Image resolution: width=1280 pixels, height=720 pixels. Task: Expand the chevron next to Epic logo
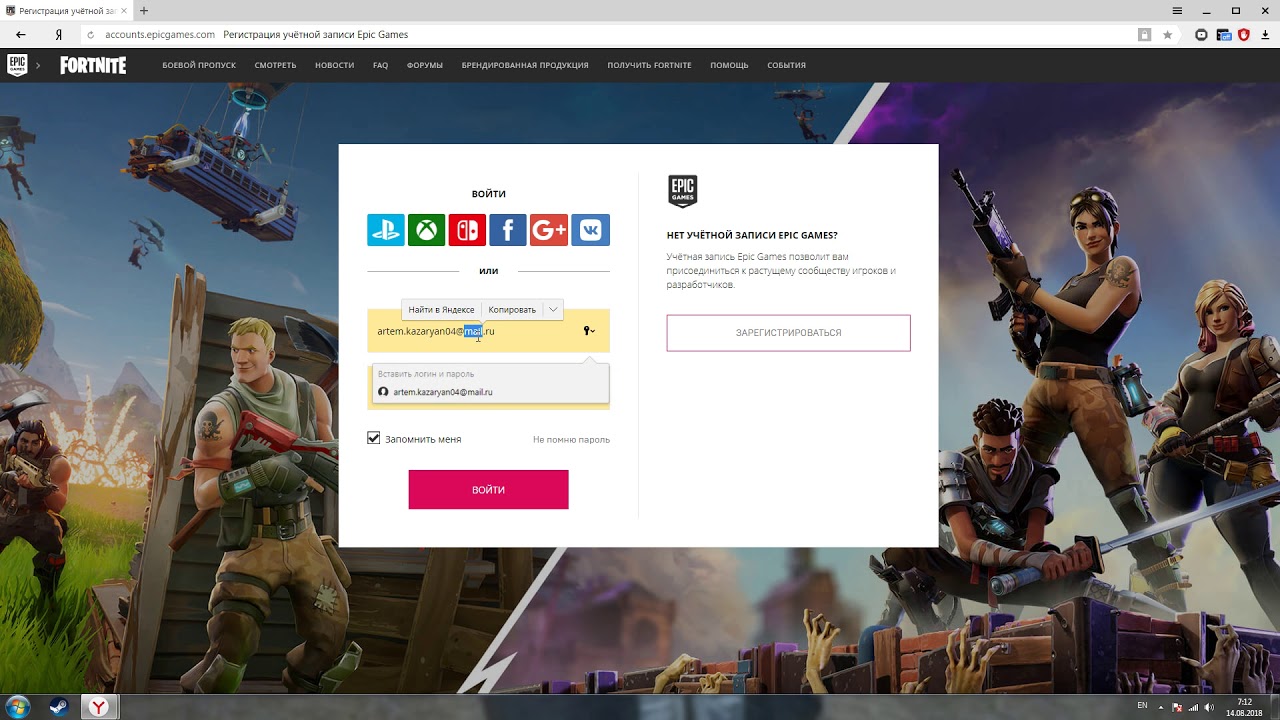tap(38, 65)
